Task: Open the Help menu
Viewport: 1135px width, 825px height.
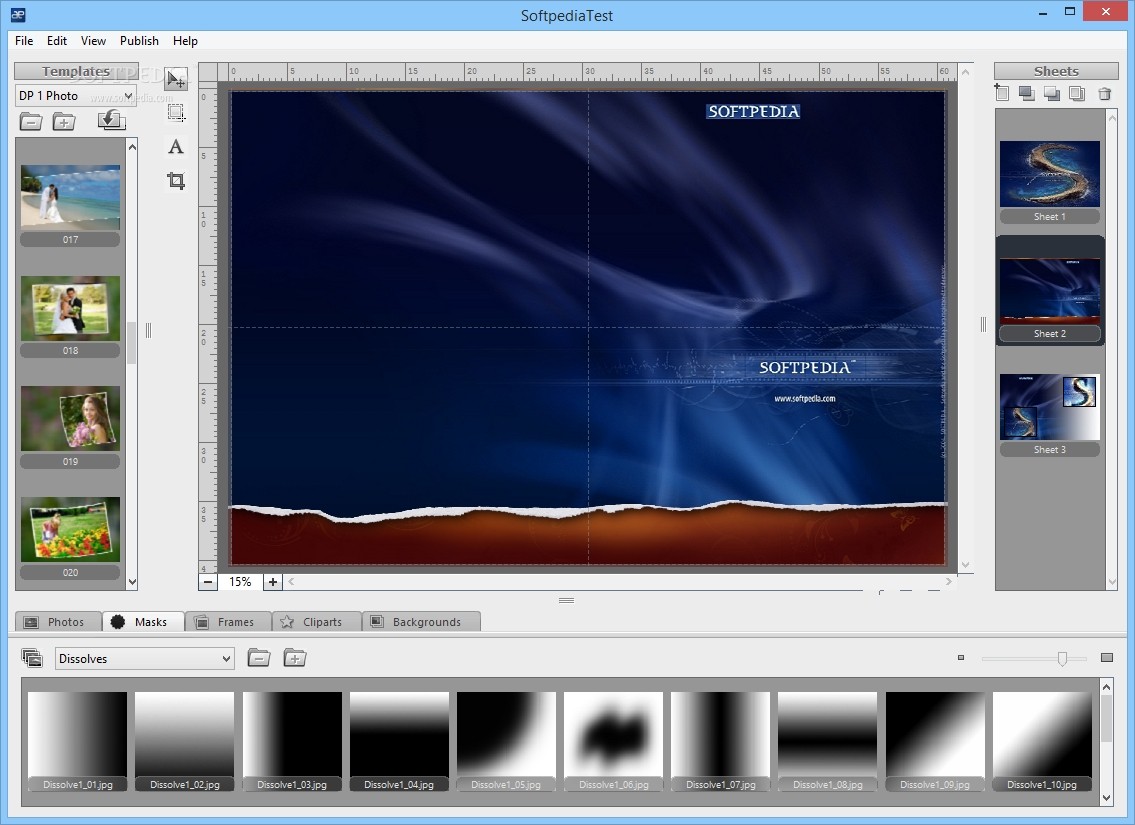Action: (185, 41)
